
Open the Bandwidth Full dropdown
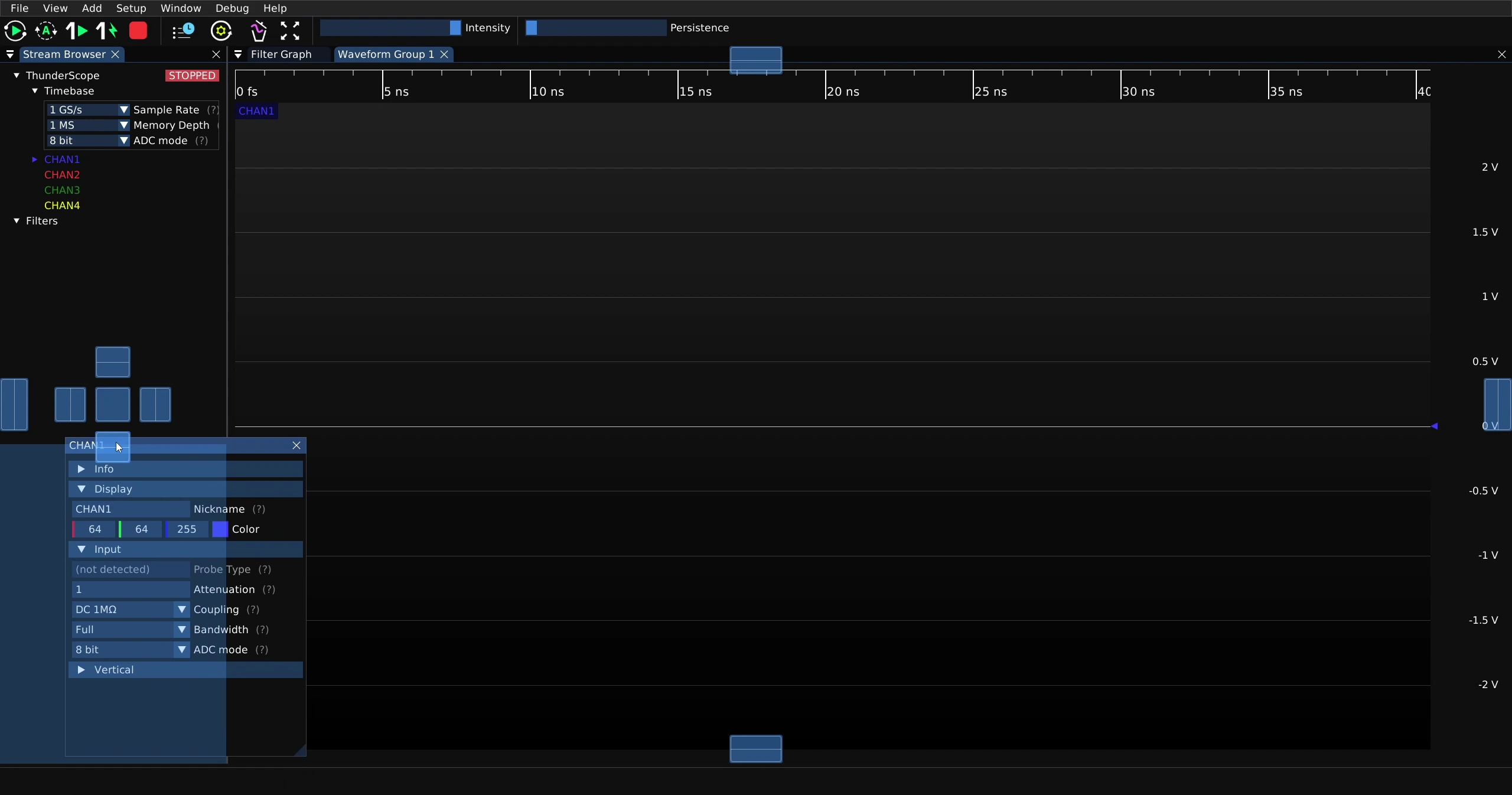[x=131, y=630]
